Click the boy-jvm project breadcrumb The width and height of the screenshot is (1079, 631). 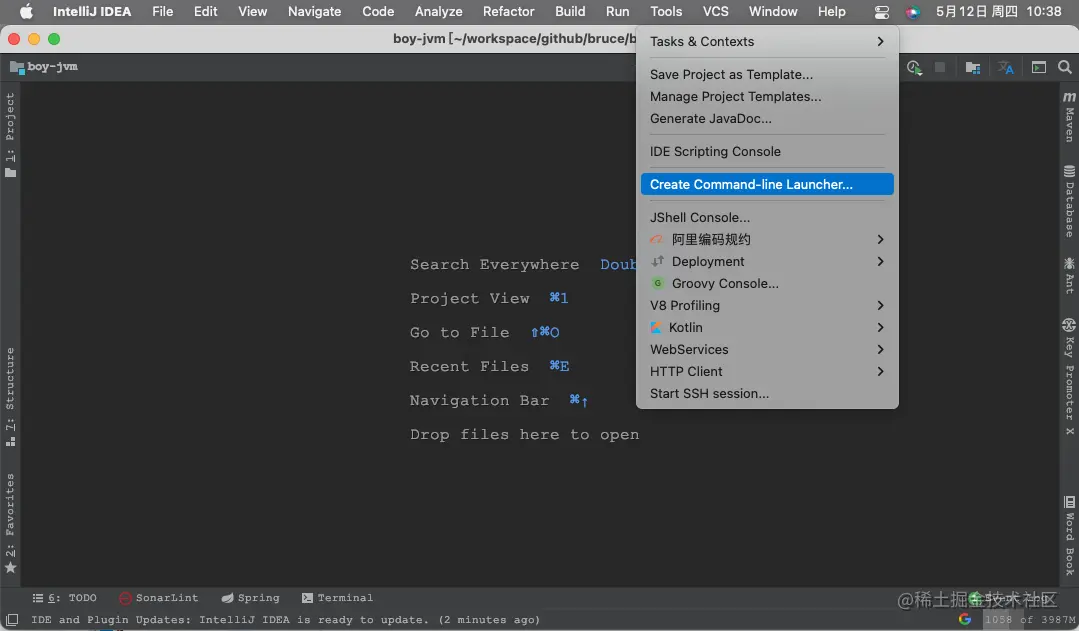(x=44, y=67)
